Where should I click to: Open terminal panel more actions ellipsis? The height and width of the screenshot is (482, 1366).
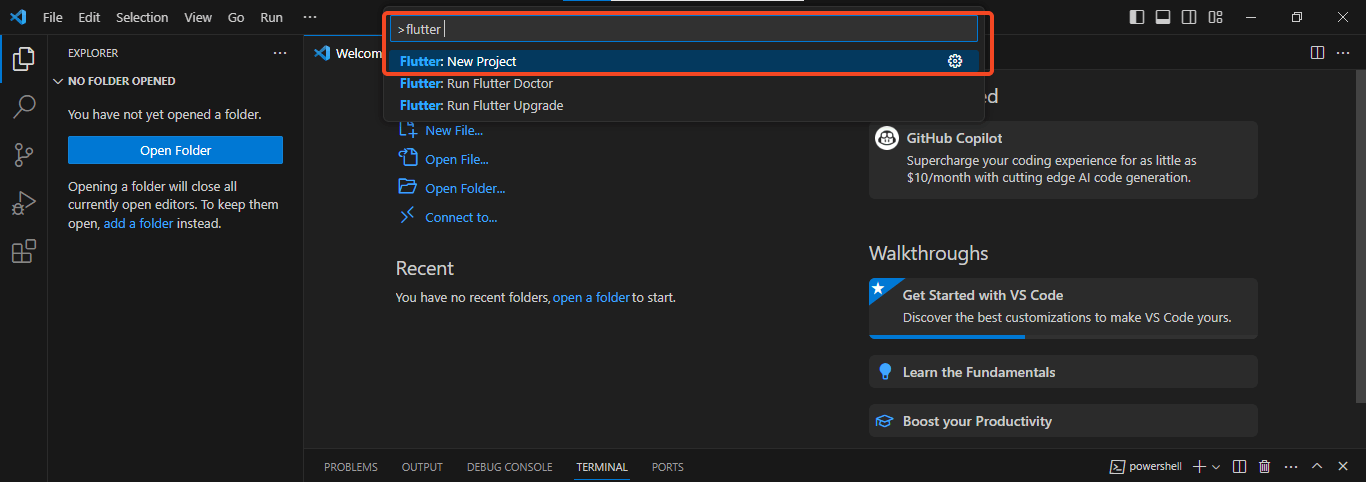pyautogui.click(x=1290, y=467)
